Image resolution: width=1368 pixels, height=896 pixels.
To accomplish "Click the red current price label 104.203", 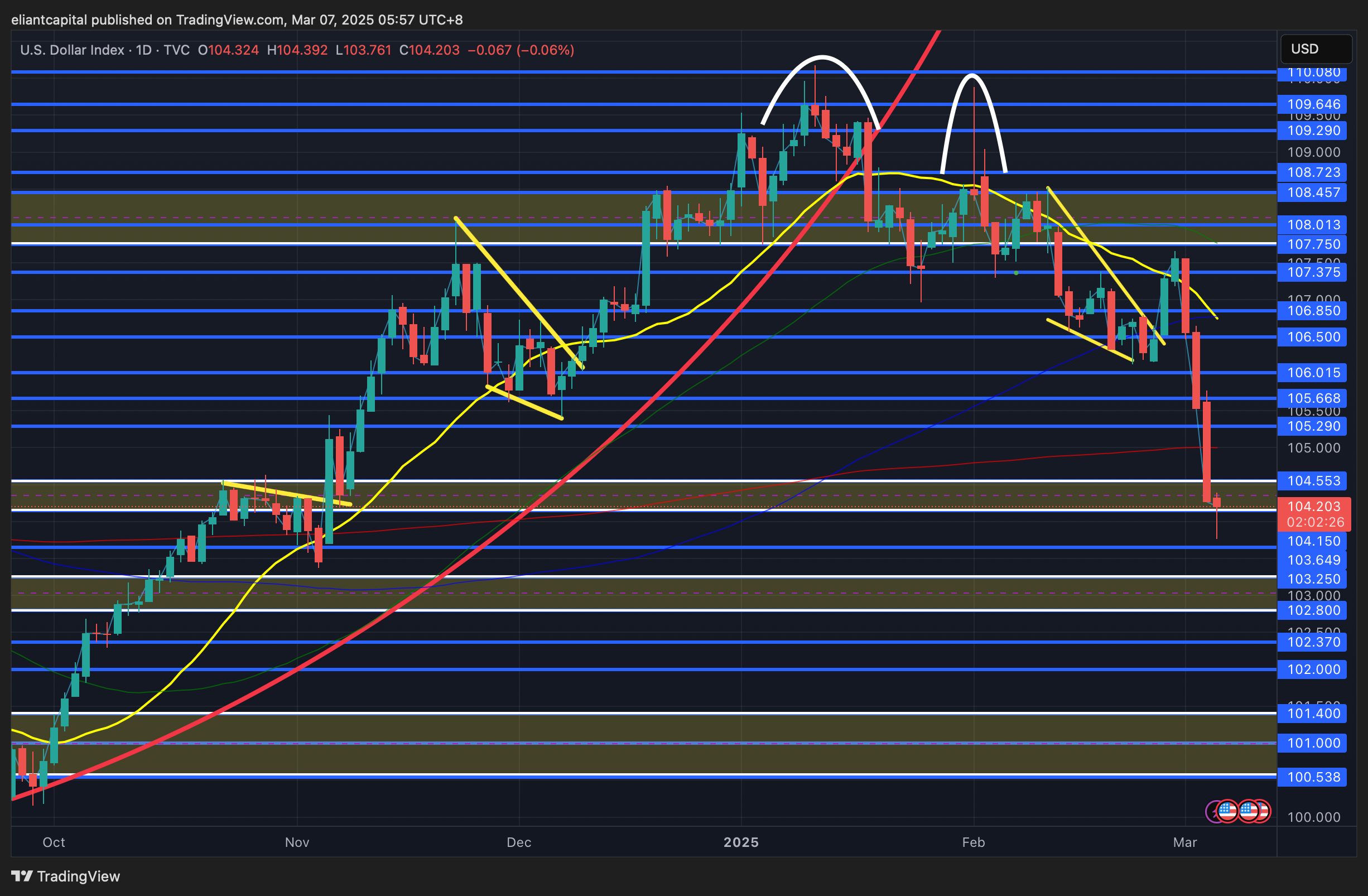I will [1313, 507].
